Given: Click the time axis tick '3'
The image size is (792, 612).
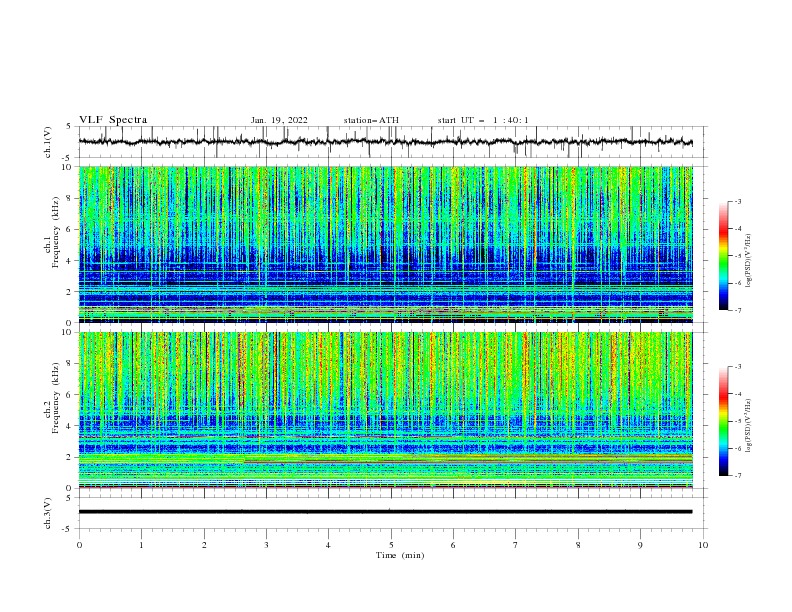Looking at the screenshot, I should (266, 545).
